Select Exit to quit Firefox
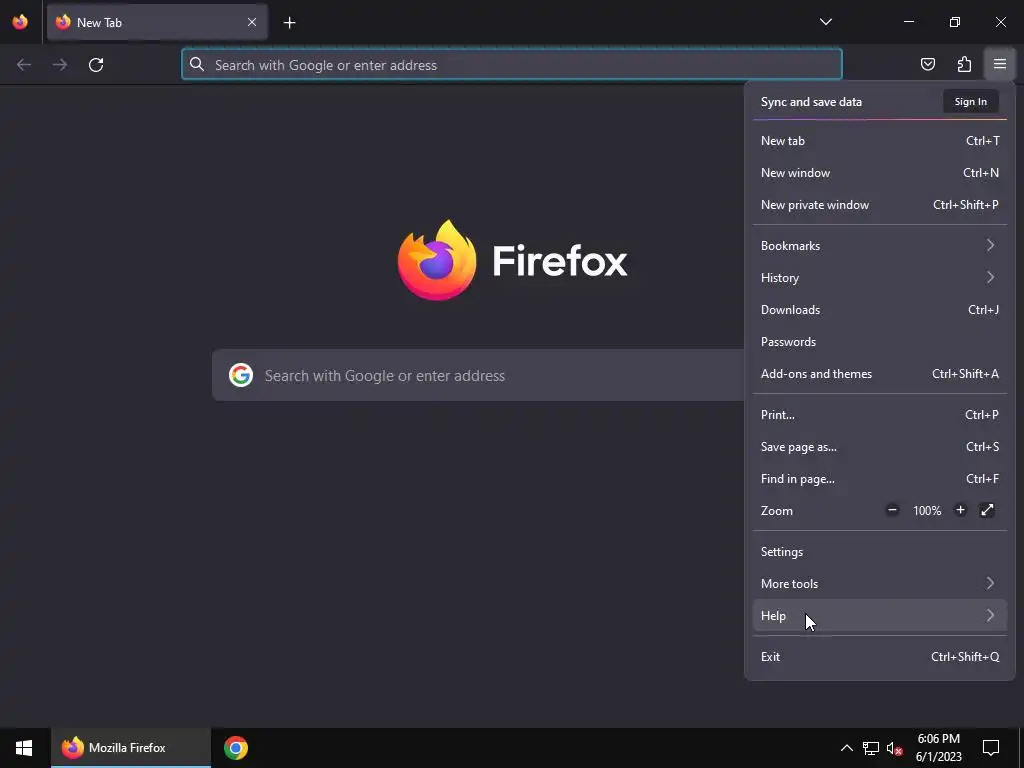 click(880, 657)
